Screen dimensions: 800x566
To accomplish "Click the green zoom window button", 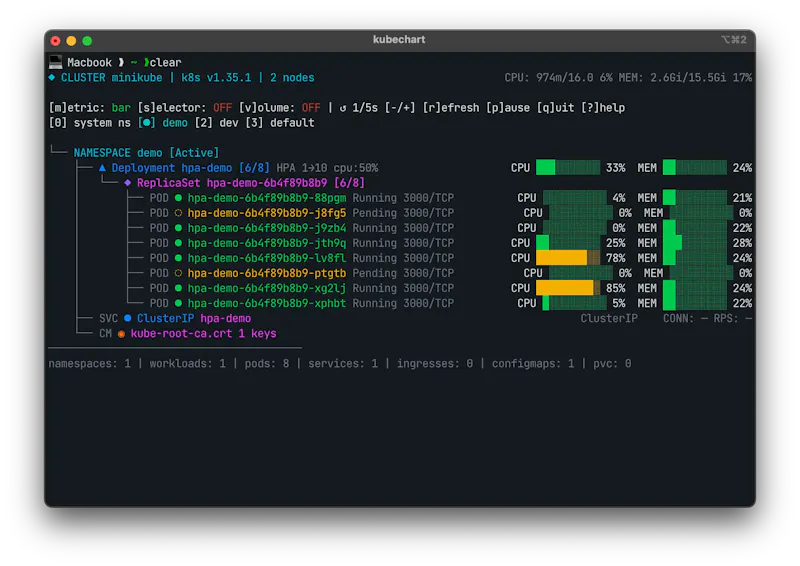I will [87, 40].
